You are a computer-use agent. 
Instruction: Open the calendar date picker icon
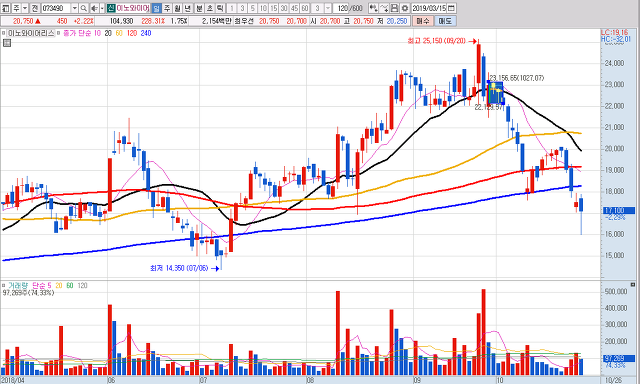(451, 8)
